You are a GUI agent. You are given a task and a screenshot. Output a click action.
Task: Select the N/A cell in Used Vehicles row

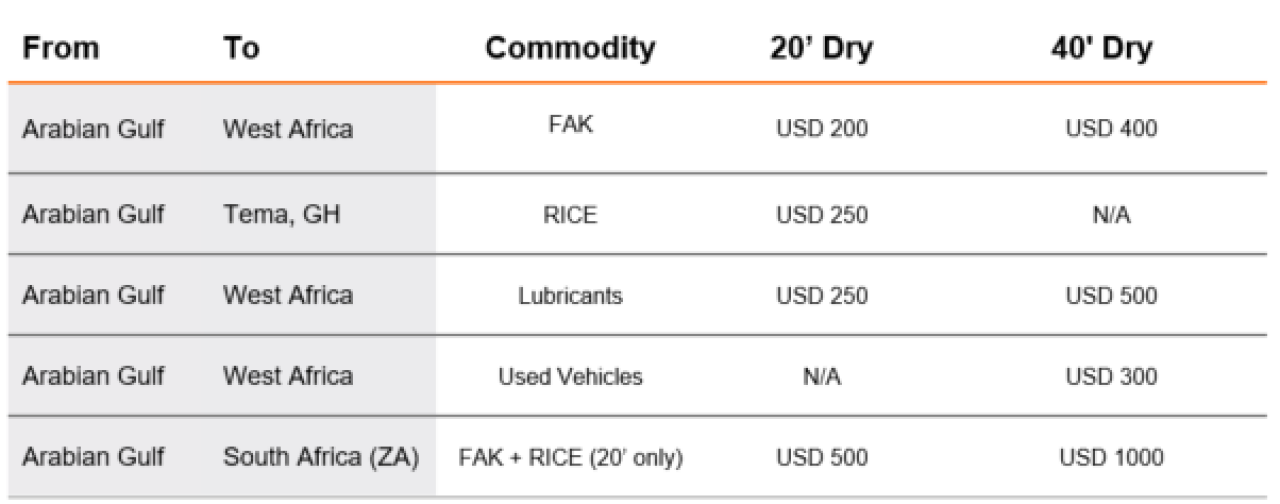(822, 377)
